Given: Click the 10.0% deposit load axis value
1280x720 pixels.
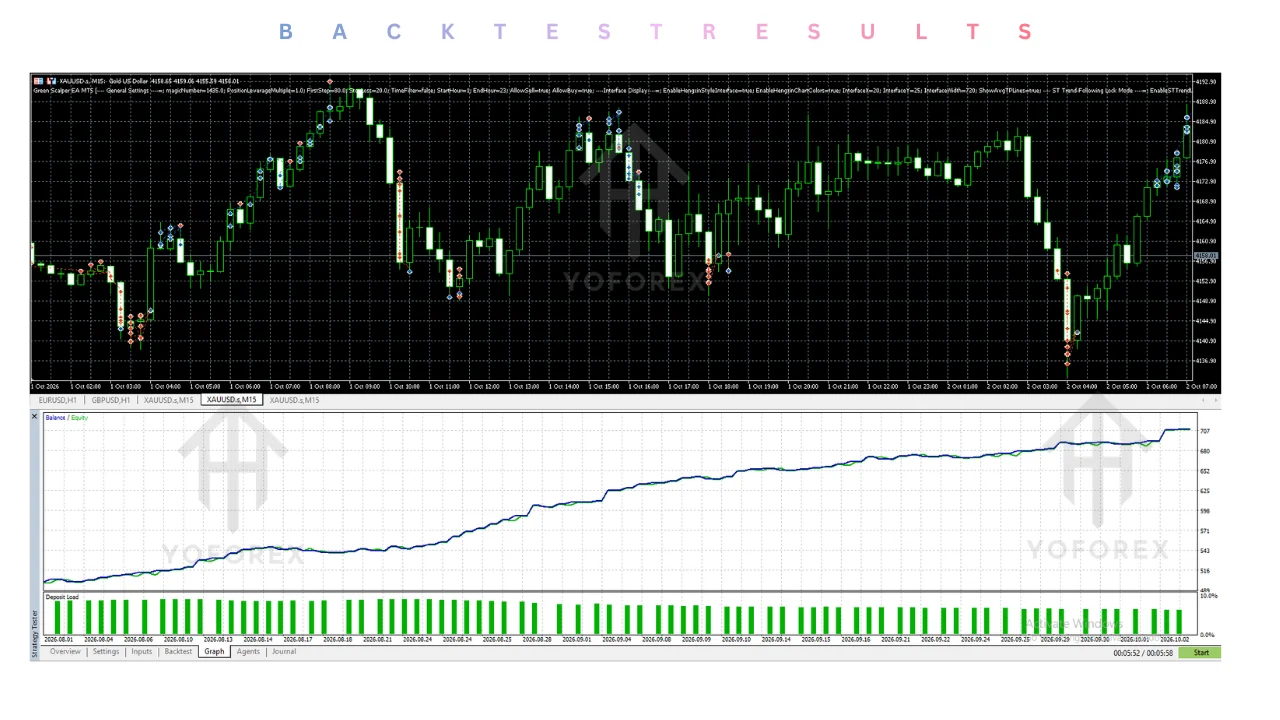Looking at the screenshot, I should tap(1208, 596).
